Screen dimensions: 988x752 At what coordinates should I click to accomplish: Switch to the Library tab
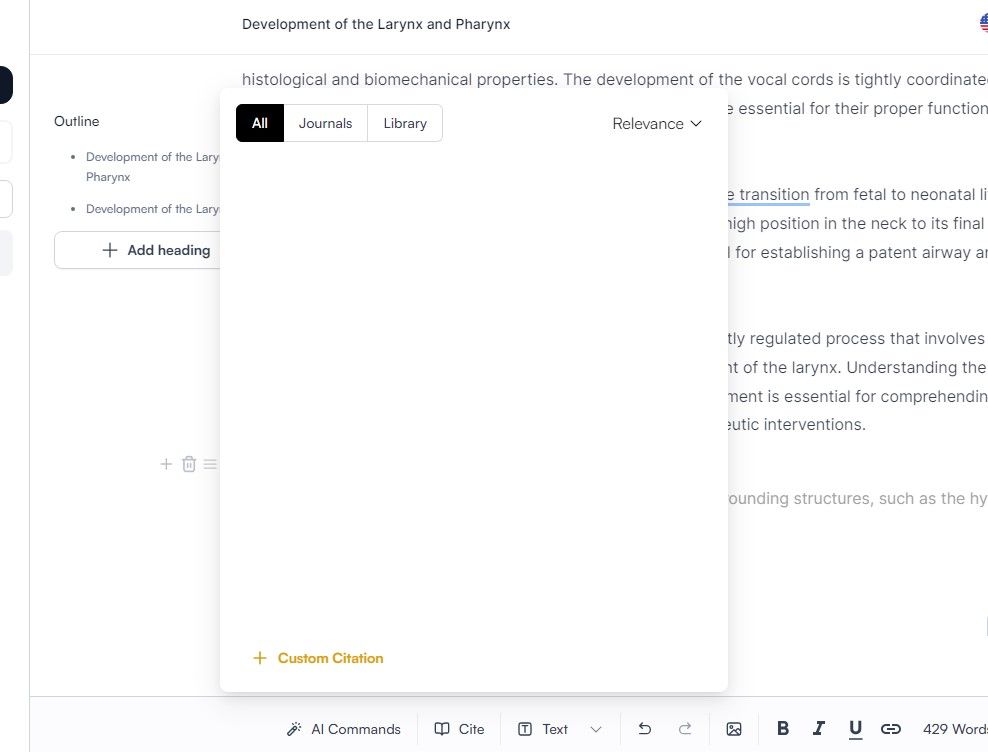pos(405,123)
